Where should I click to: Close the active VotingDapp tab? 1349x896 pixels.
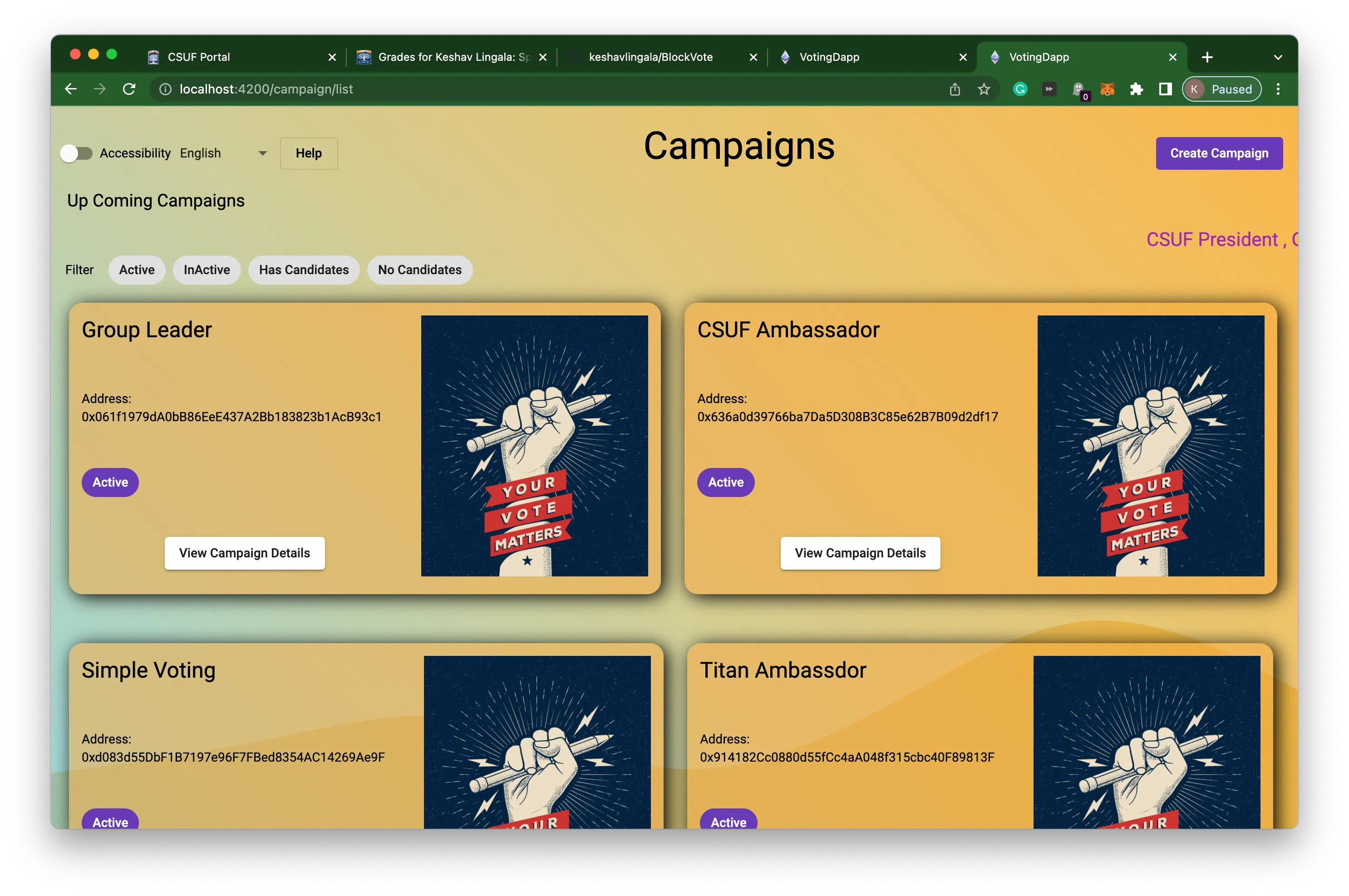point(1172,57)
